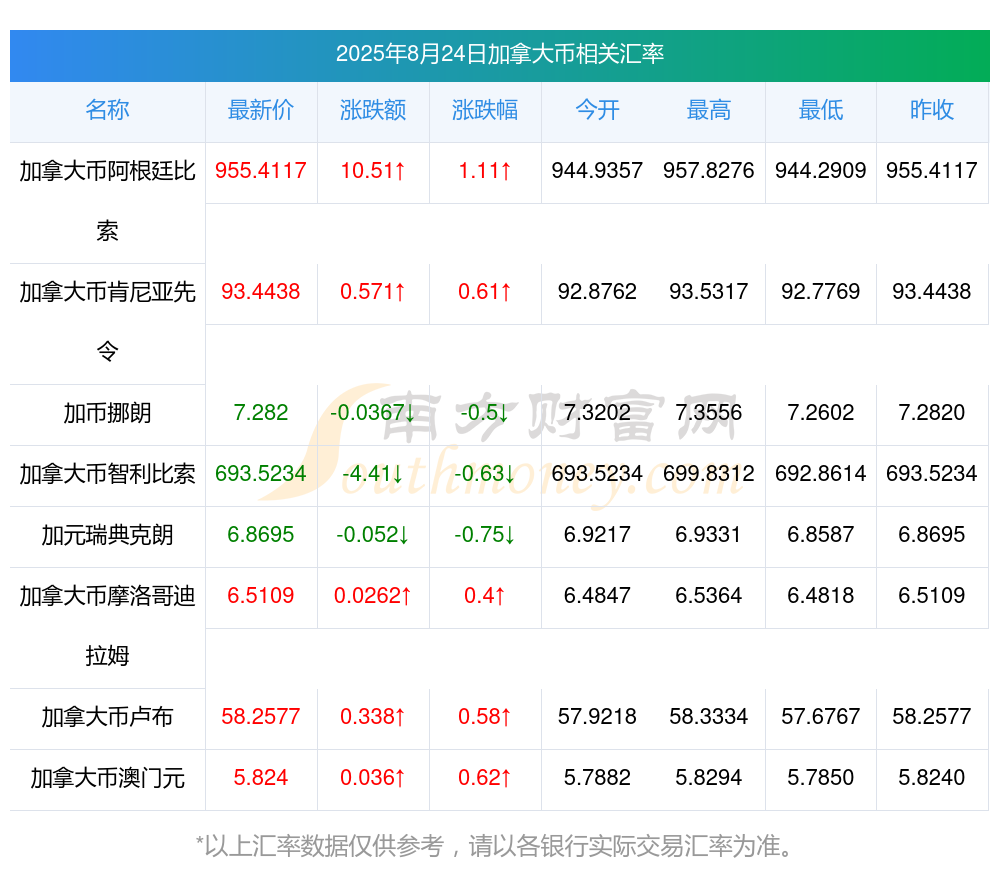1000x877 pixels.
Task: Click the opening value 7.3202
Action: (597, 413)
